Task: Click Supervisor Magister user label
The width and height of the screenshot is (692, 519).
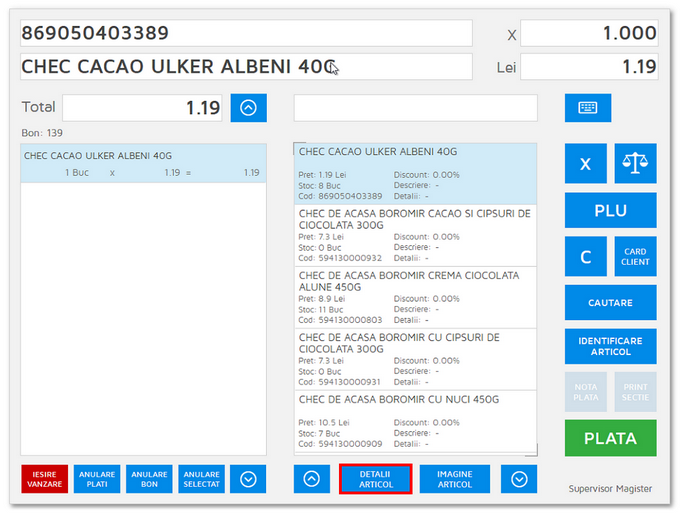Action: (x=610, y=489)
